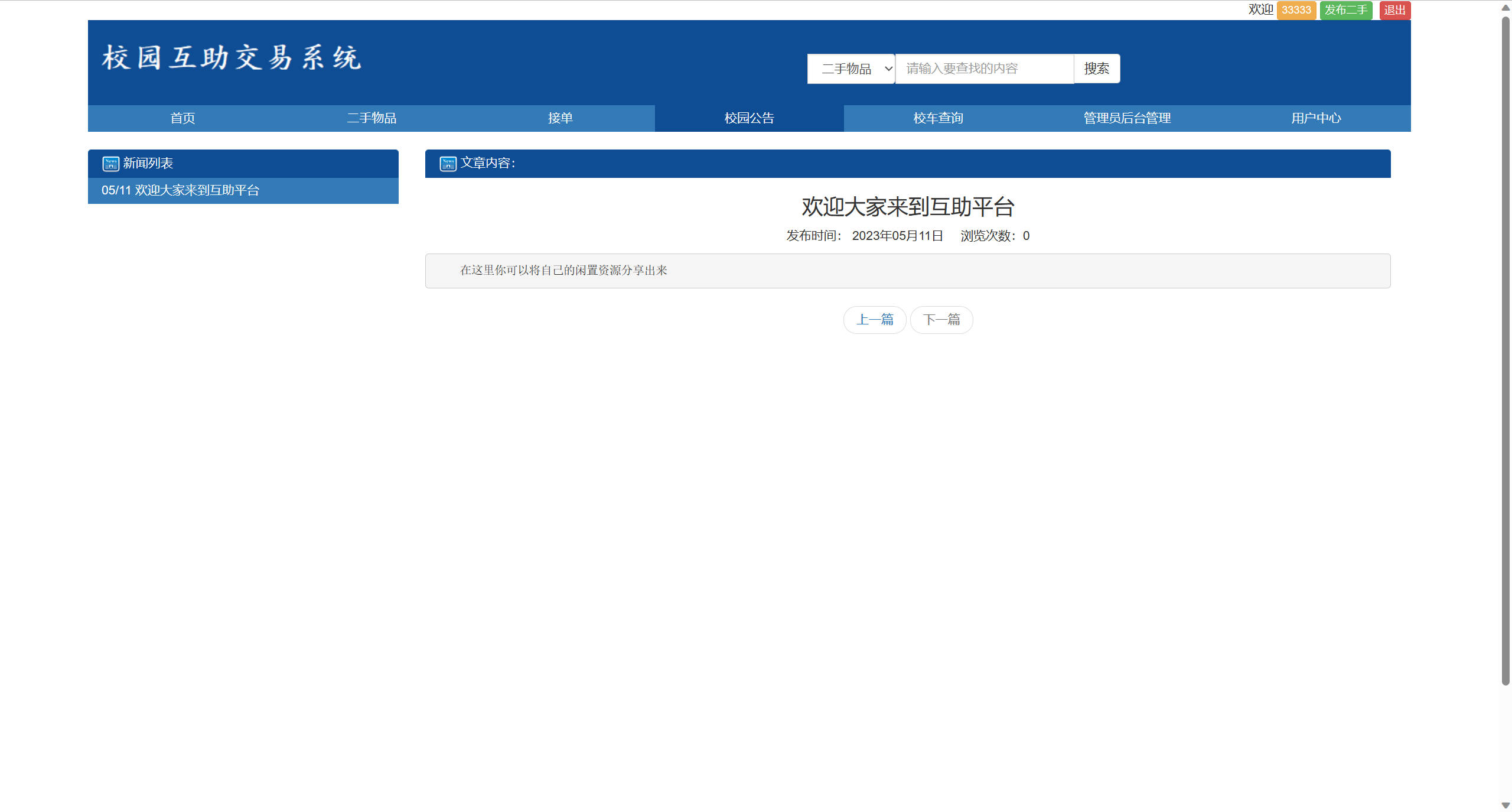Select the 校园公告 tab
The width and height of the screenshot is (1512, 812).
(748, 118)
